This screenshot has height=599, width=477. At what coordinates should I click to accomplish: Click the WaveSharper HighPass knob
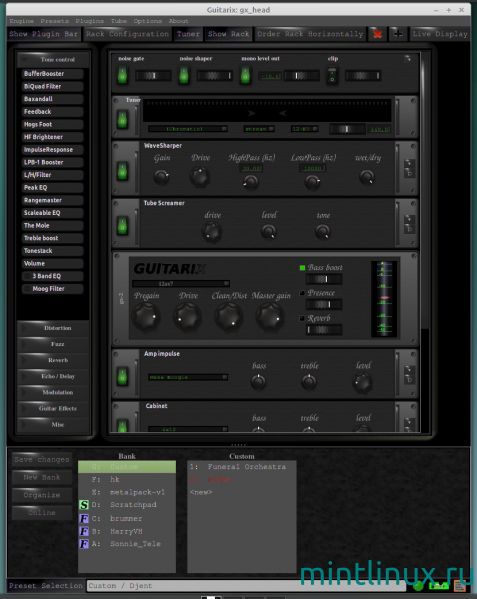[251, 182]
